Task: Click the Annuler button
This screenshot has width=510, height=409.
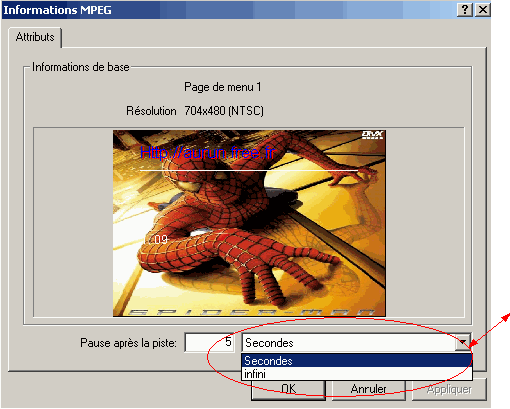Action: pos(368,389)
